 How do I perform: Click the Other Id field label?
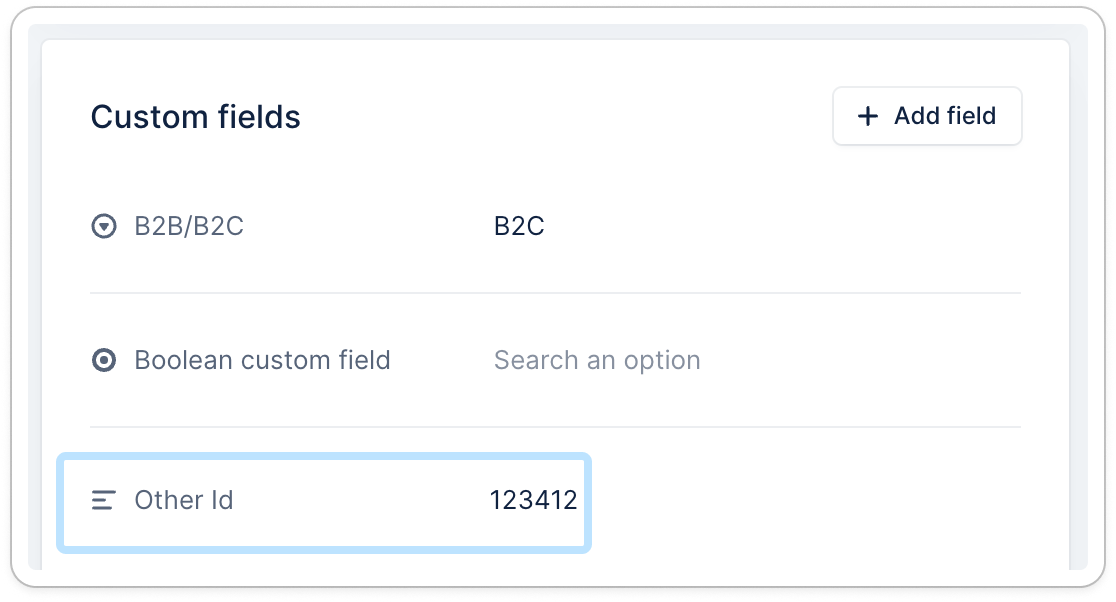point(184,500)
